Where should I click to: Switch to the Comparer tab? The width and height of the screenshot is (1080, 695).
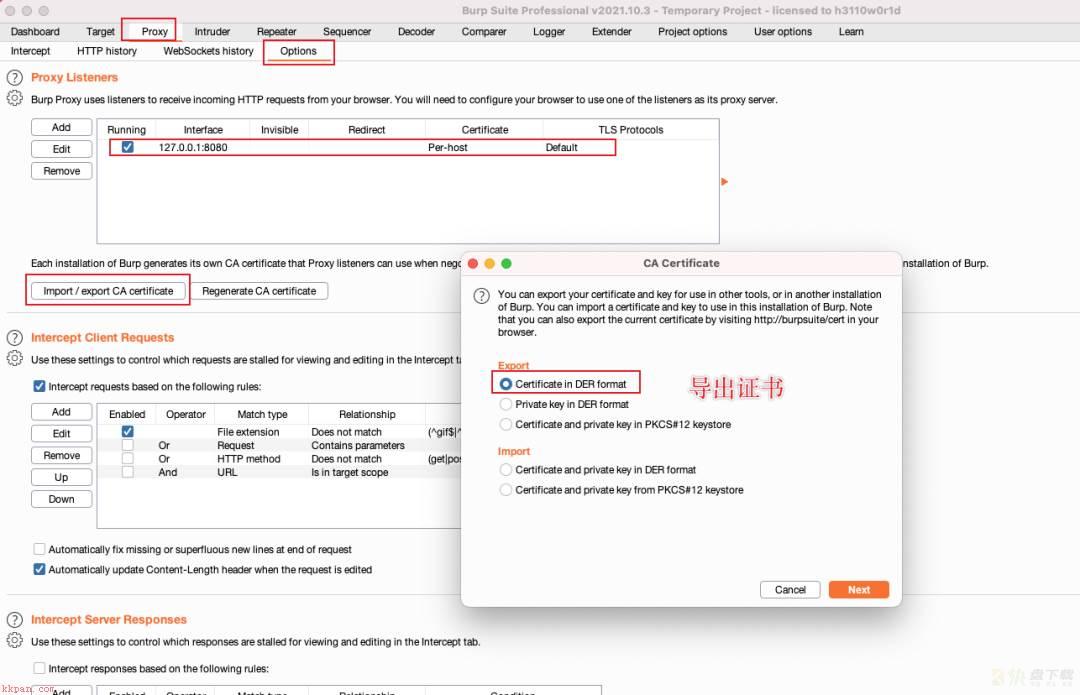tap(484, 32)
